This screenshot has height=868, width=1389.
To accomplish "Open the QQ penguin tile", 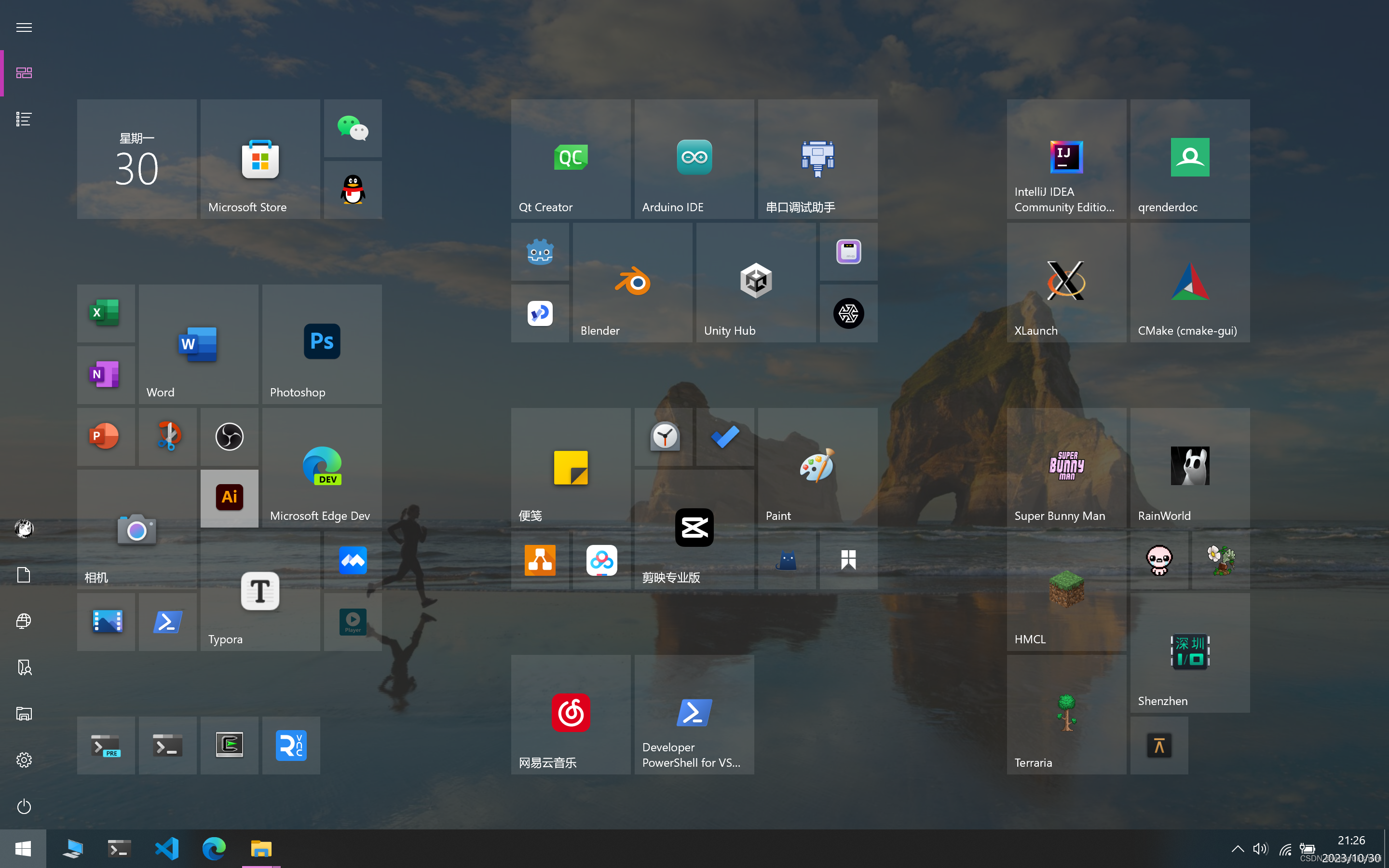I will (x=353, y=190).
